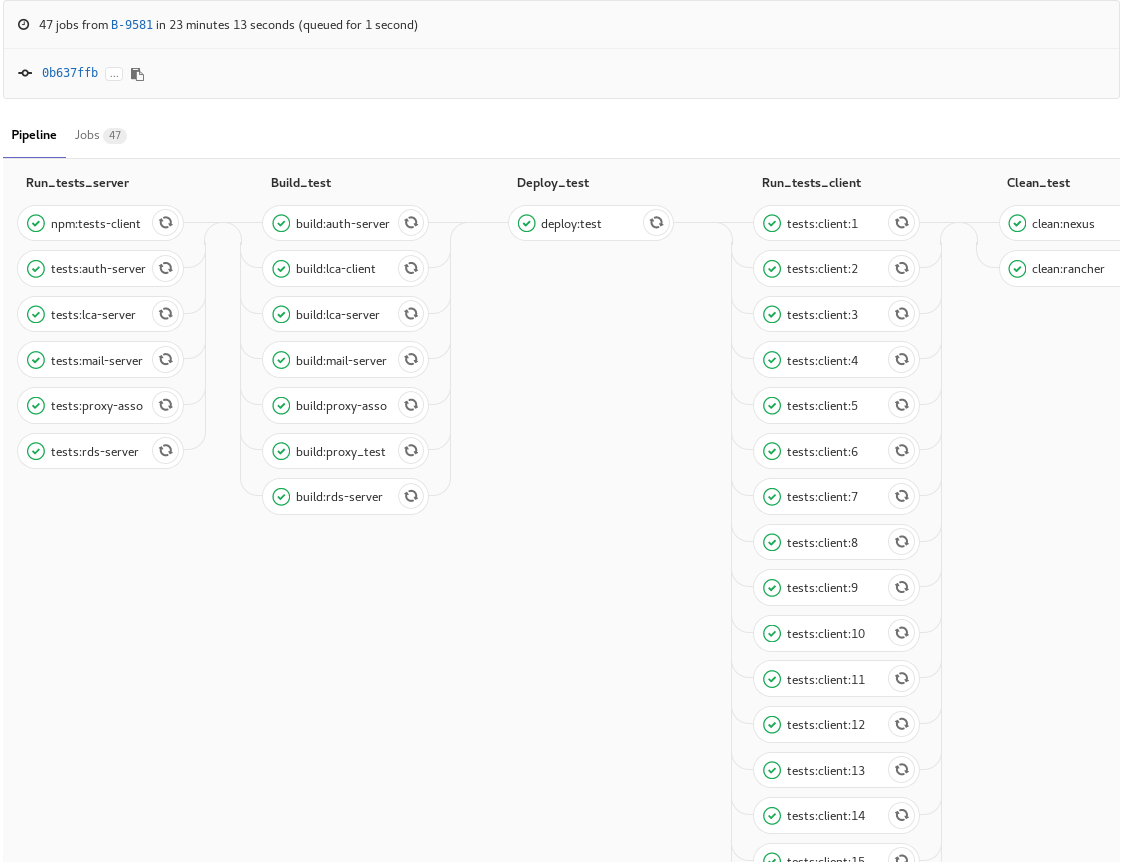The image size is (1123, 862).
Task: Open commit 0b637ffb link
Action: (x=70, y=73)
